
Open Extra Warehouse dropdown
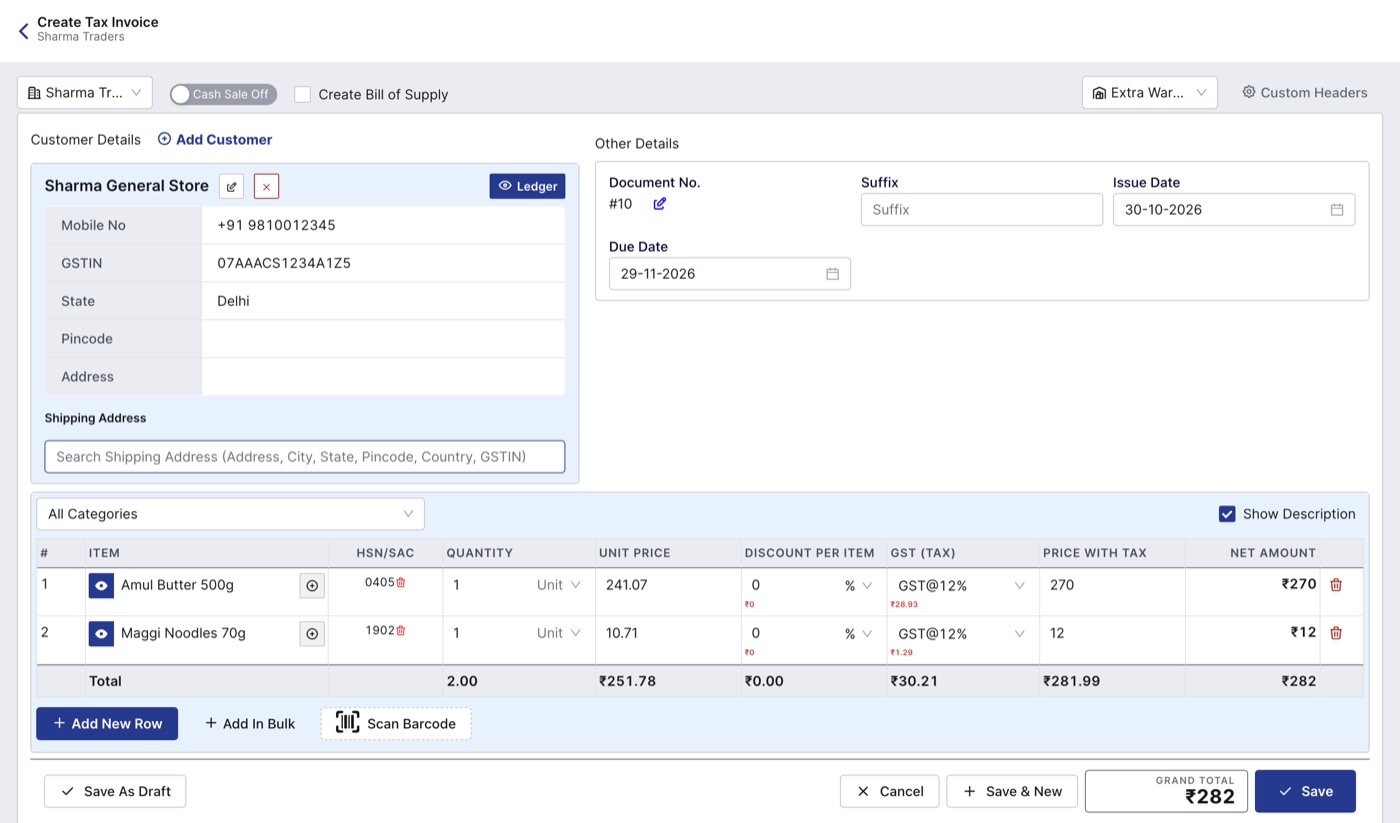[x=1150, y=93]
